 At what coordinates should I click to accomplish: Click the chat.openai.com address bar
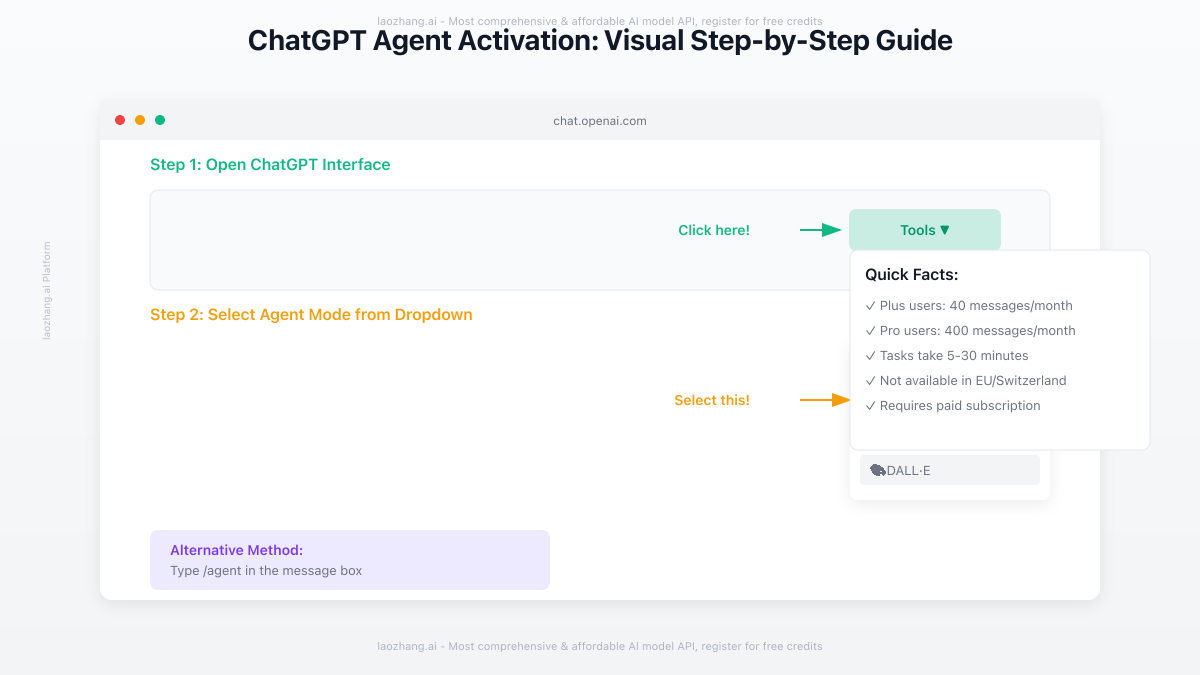(x=600, y=121)
